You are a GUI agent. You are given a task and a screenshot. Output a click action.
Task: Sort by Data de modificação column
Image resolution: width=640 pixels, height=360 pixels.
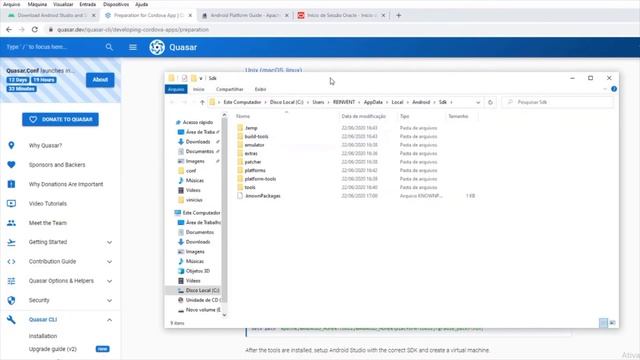coord(363,117)
